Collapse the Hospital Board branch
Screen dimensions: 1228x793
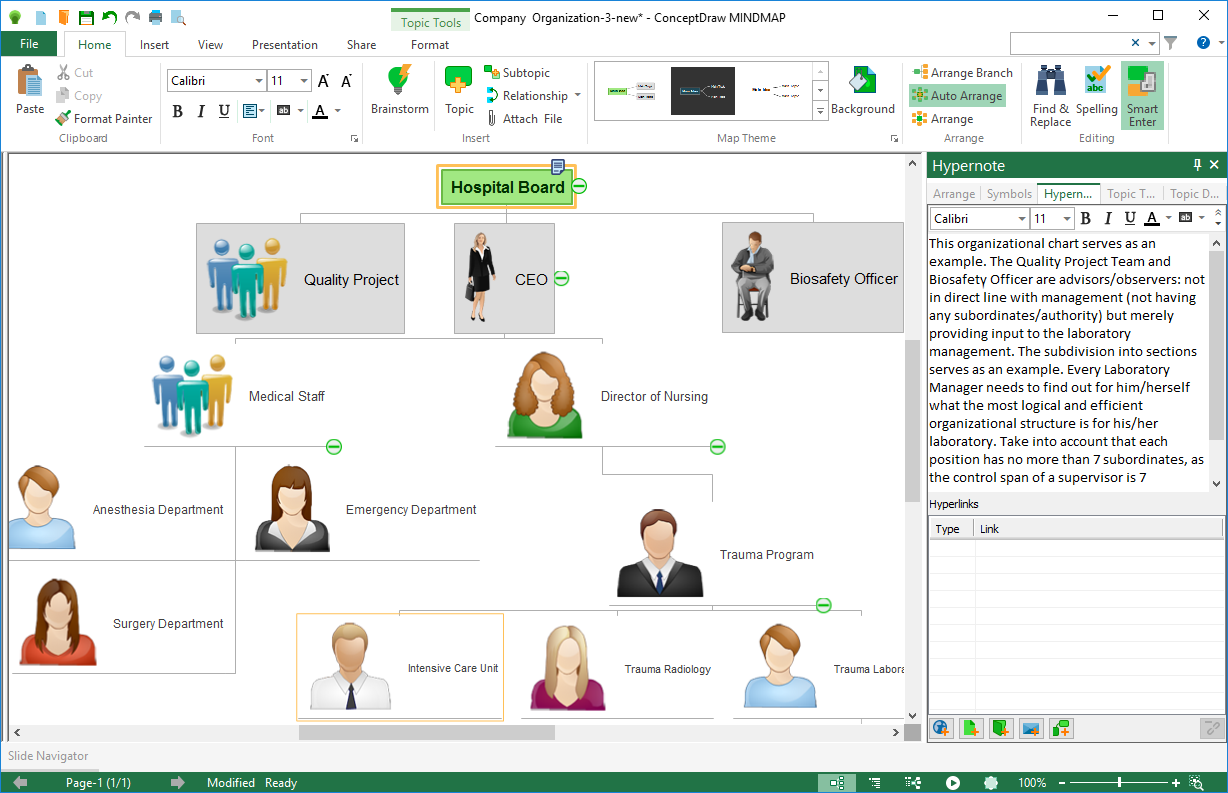pos(579,186)
